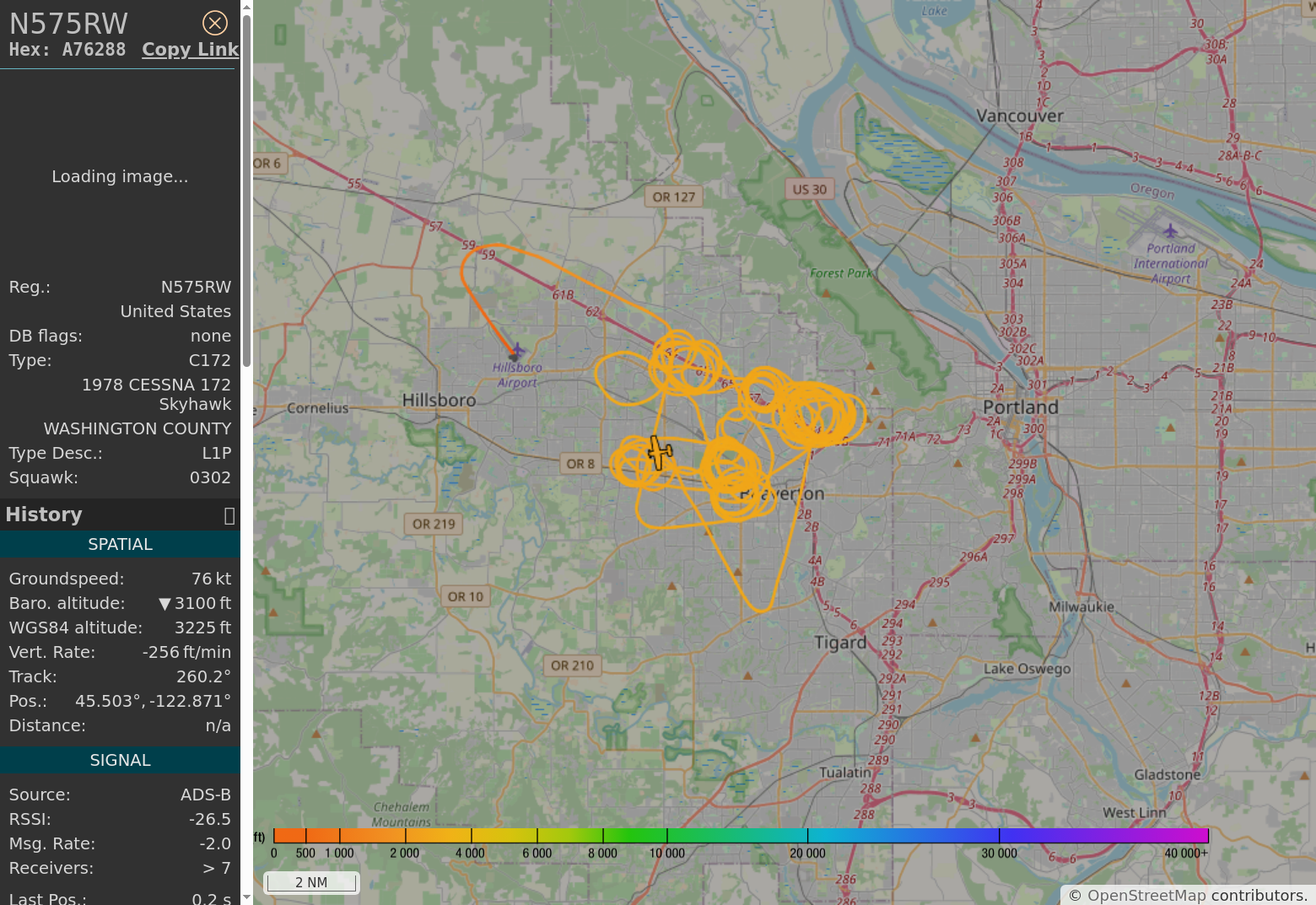Click the OR 8 highway shield
1316x905 pixels.
tap(580, 464)
